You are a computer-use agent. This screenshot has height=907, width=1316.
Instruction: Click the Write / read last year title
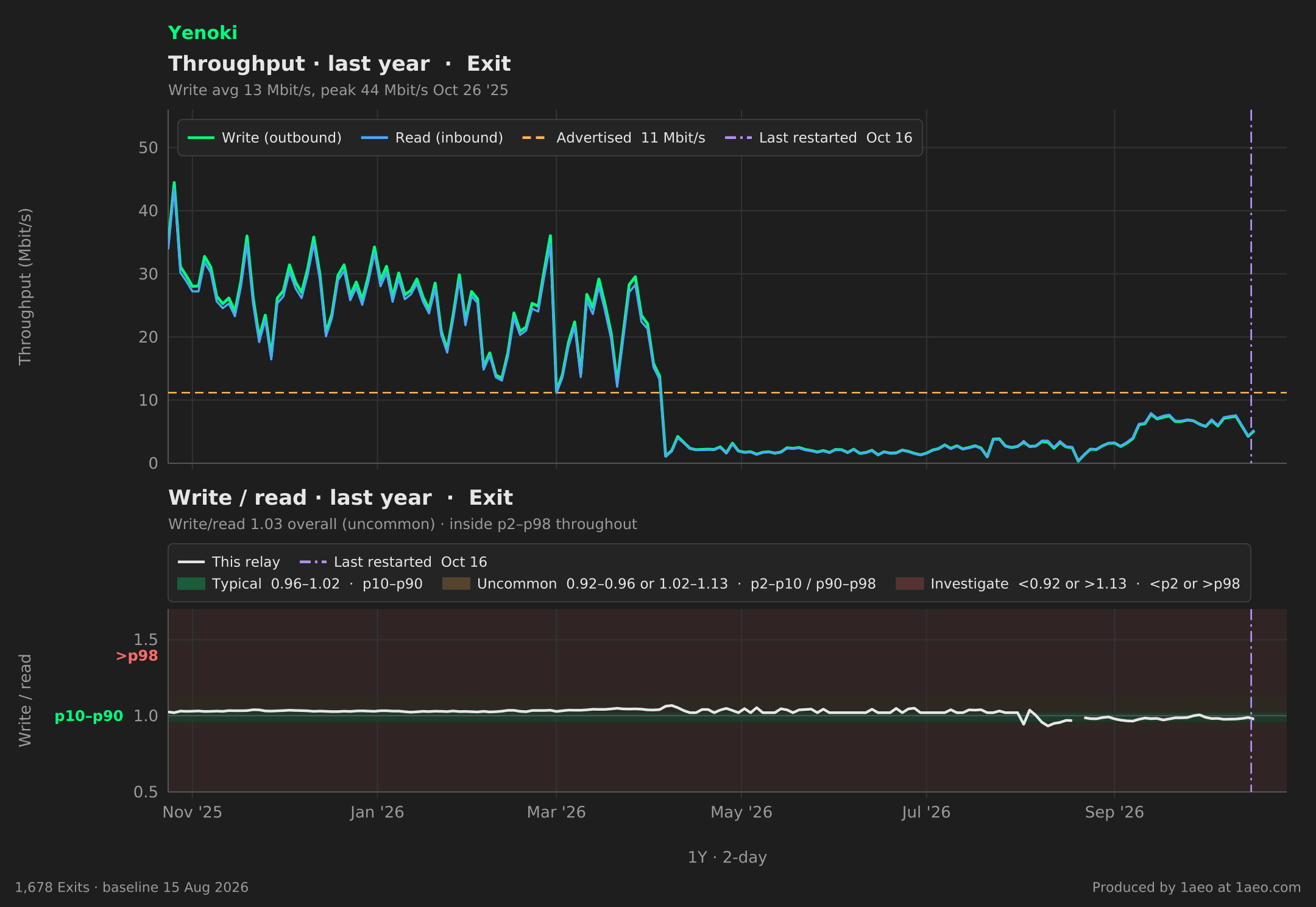(341, 498)
